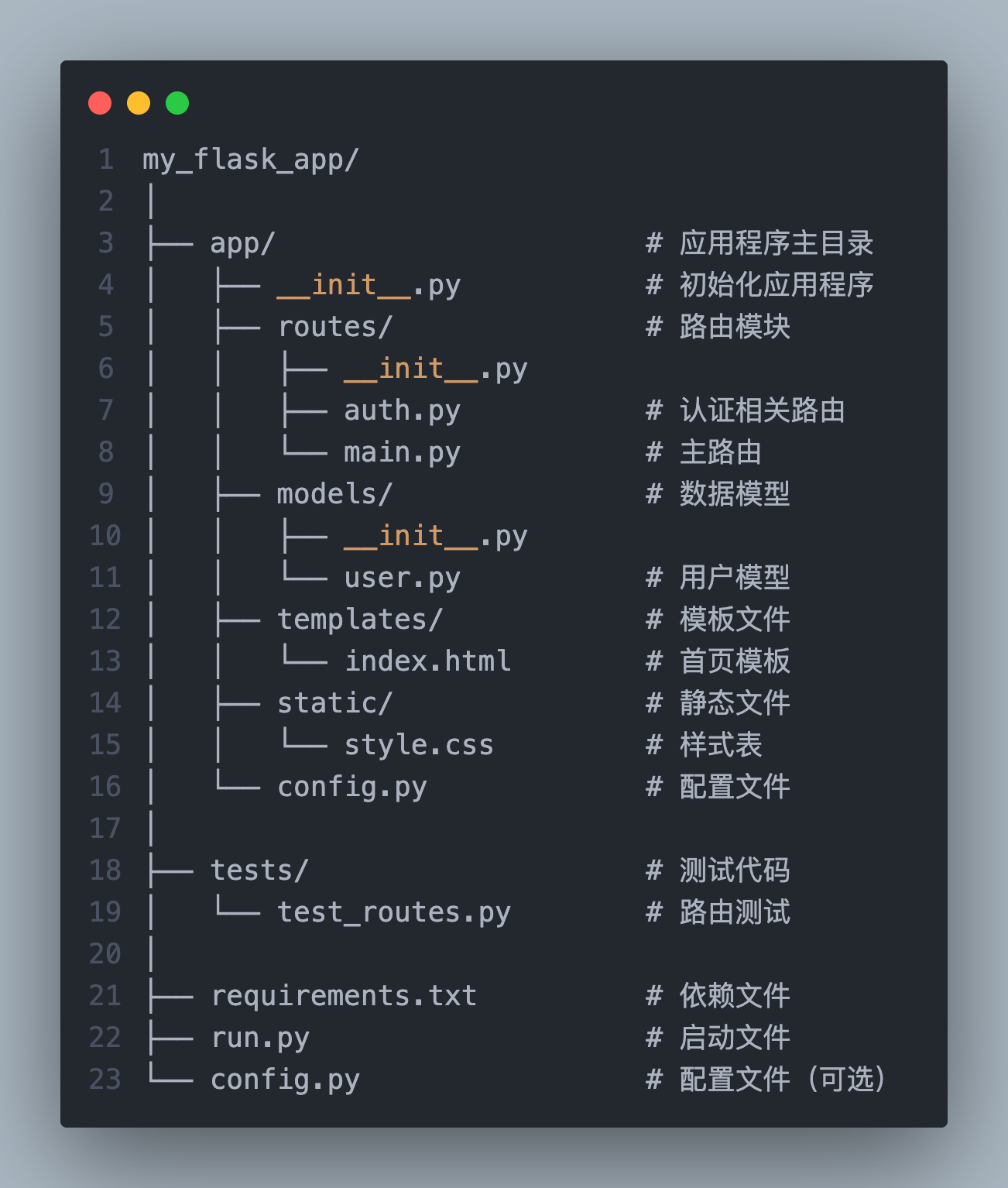Select style.css under static
This screenshot has width=1008, height=1188.
419,745
